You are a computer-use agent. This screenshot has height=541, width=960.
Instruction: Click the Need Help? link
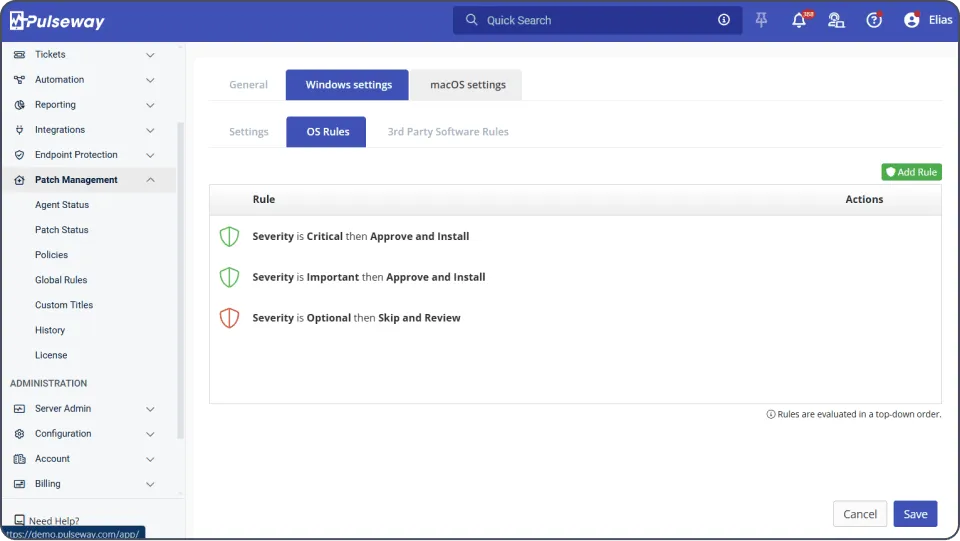[x=54, y=521]
